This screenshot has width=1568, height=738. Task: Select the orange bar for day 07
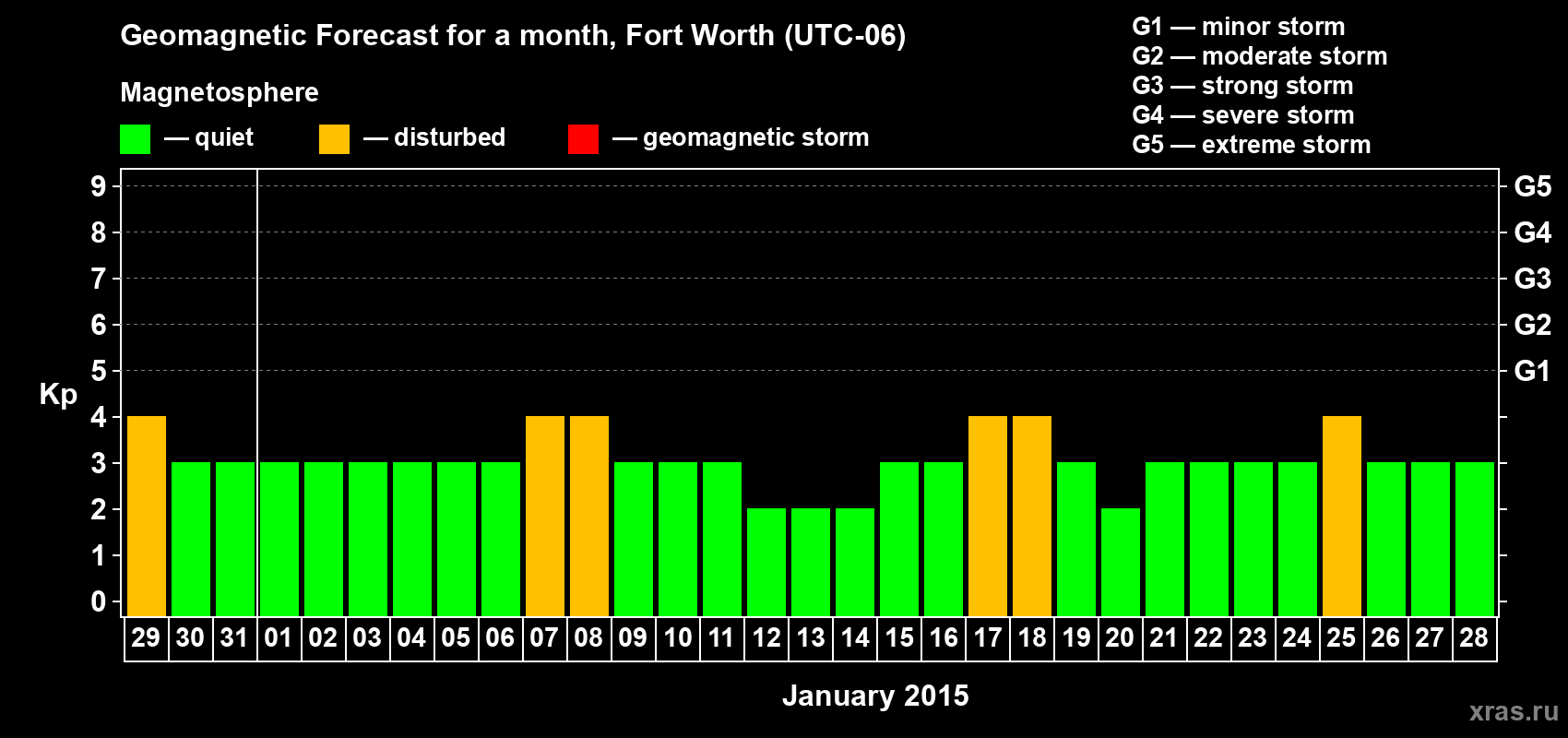pos(545,516)
